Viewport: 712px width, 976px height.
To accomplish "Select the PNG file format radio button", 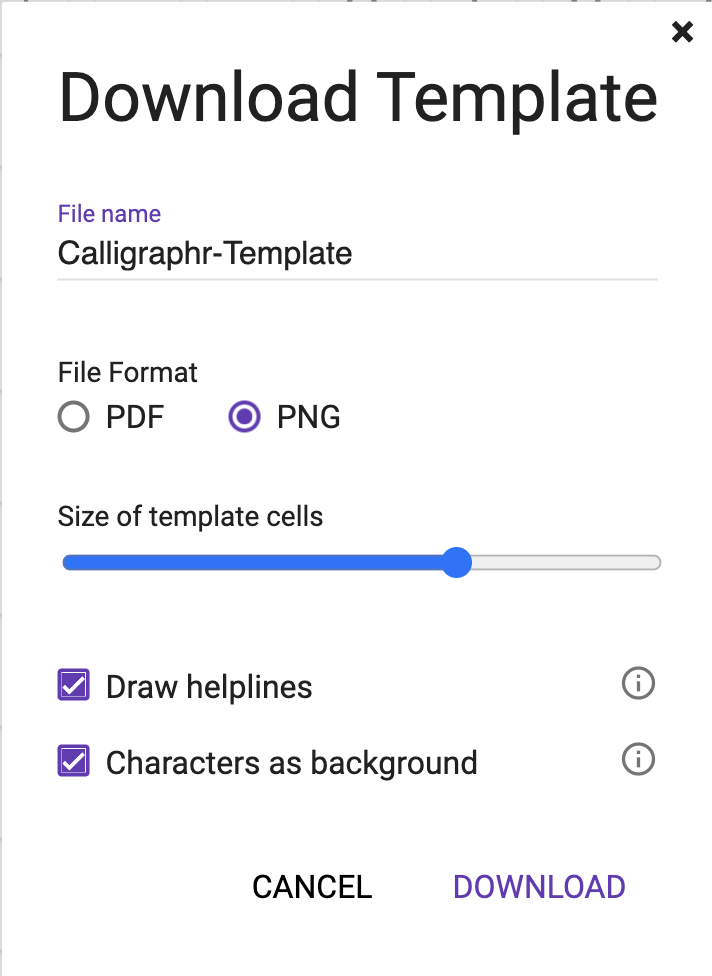I will (x=245, y=416).
